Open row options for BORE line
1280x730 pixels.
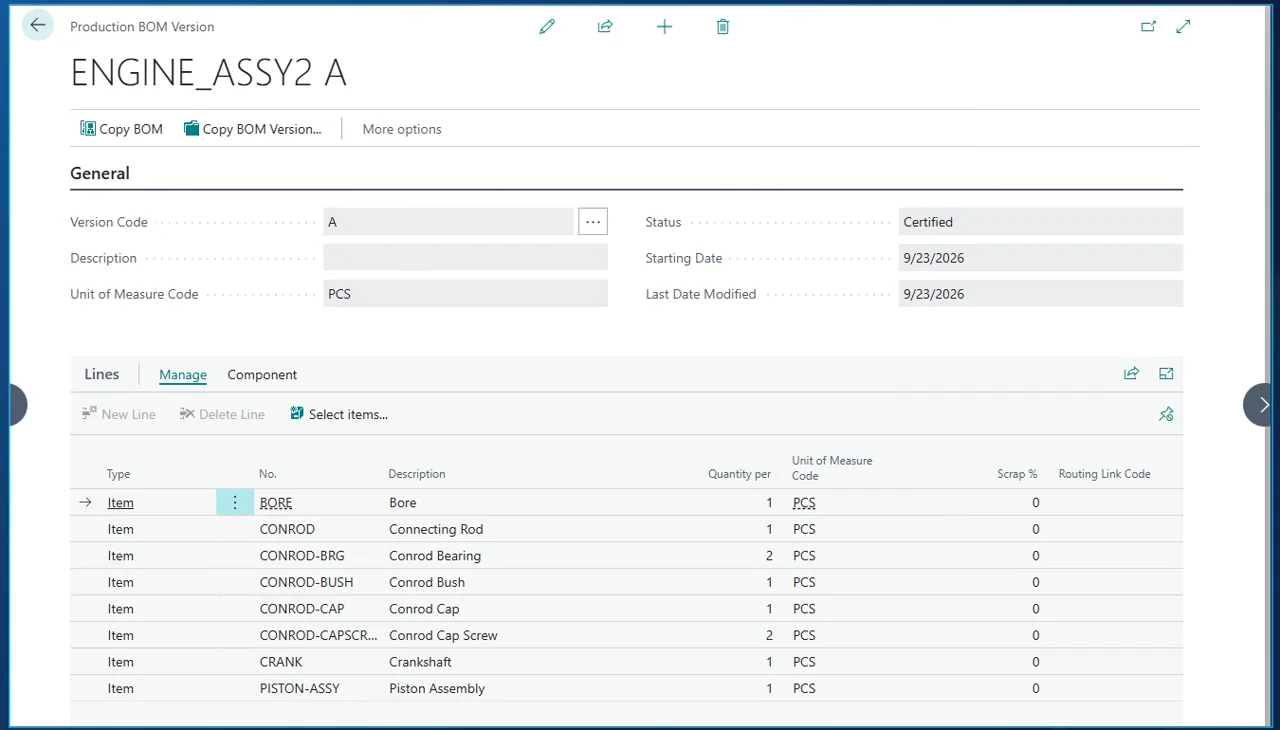click(235, 503)
